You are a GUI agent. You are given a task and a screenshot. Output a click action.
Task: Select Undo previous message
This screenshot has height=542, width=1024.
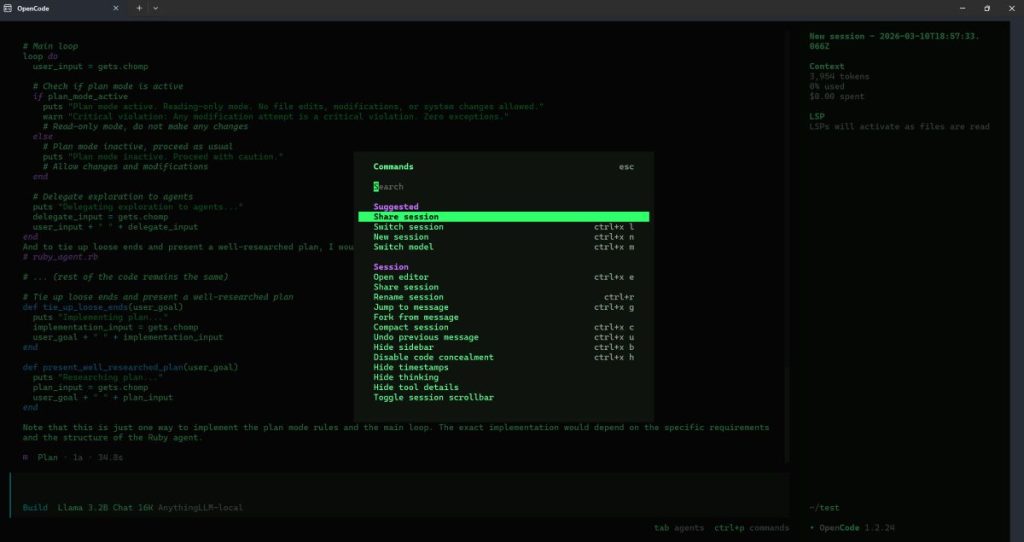click(425, 337)
